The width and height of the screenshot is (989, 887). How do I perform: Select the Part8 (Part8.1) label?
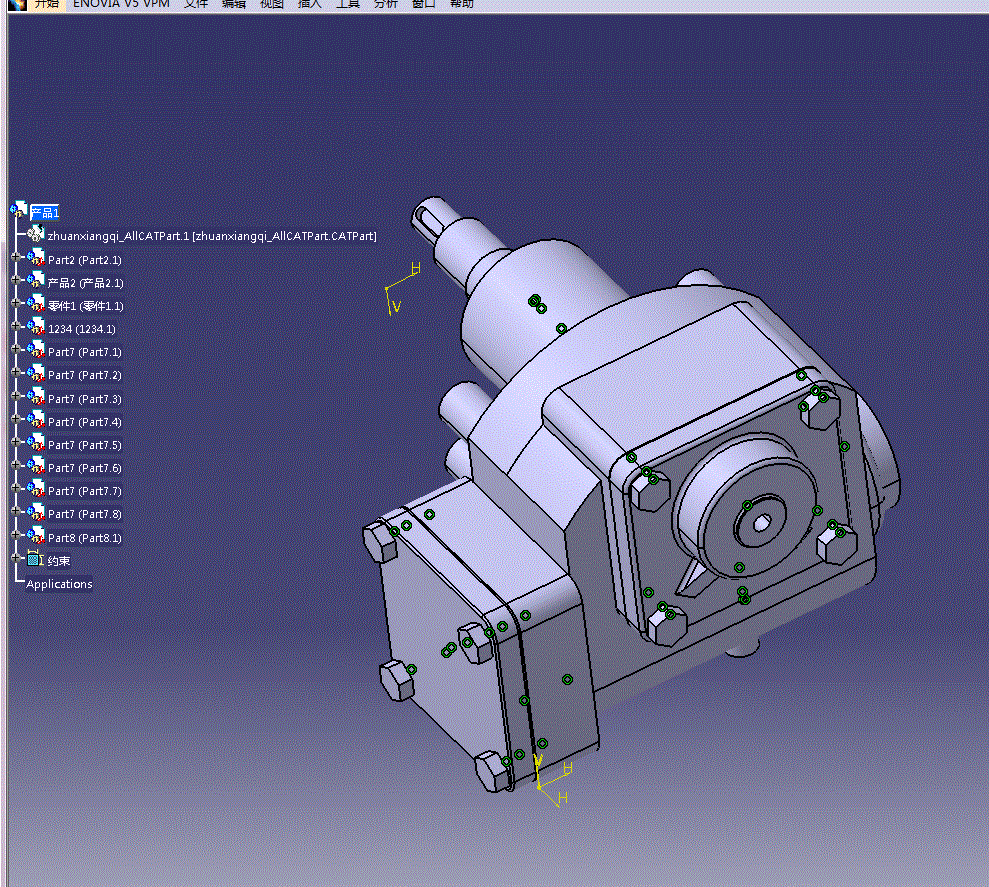(85, 537)
